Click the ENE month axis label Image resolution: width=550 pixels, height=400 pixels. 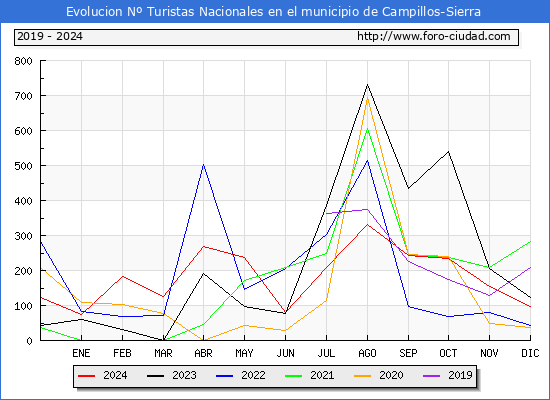[81, 353]
